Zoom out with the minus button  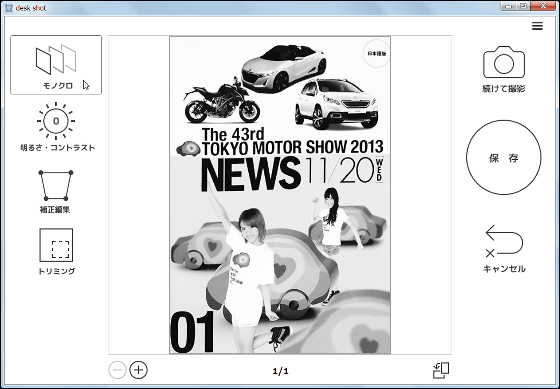point(117,370)
